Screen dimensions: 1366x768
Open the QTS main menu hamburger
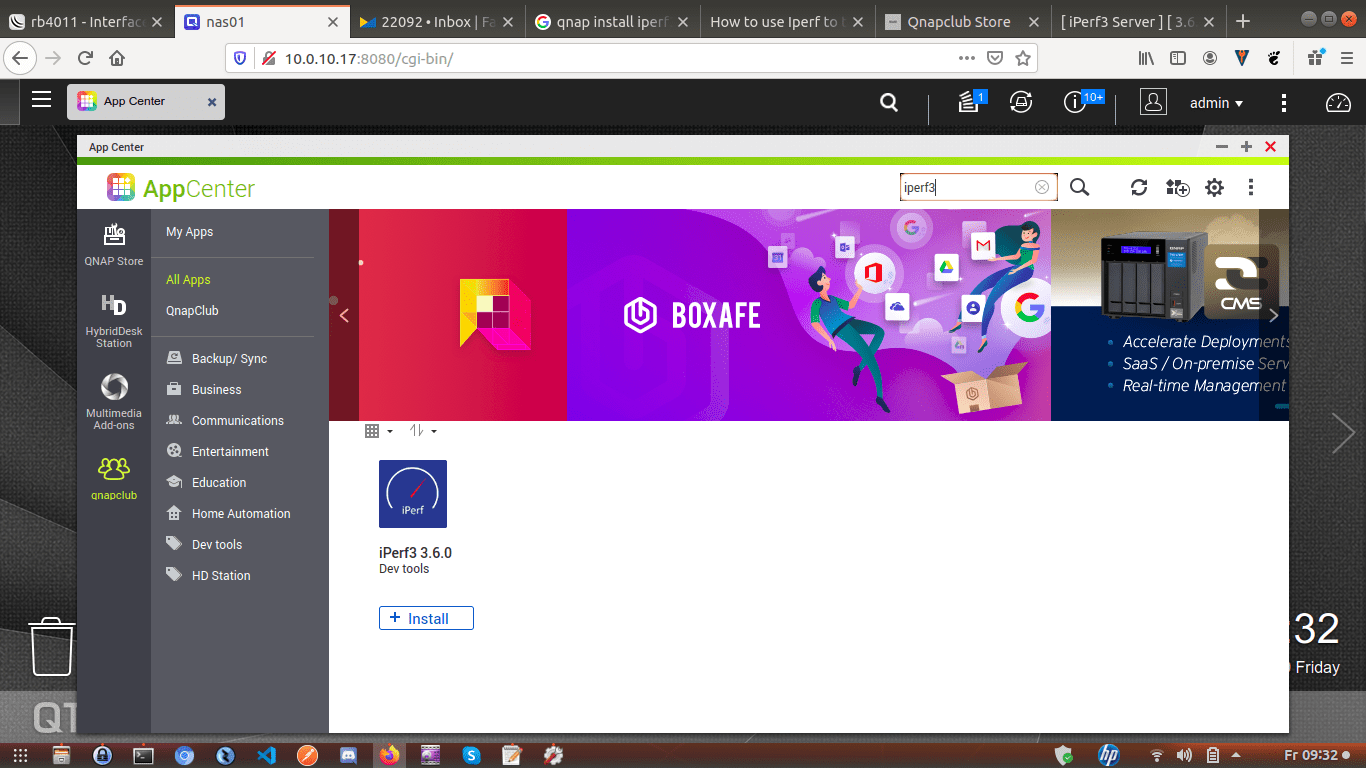point(41,99)
